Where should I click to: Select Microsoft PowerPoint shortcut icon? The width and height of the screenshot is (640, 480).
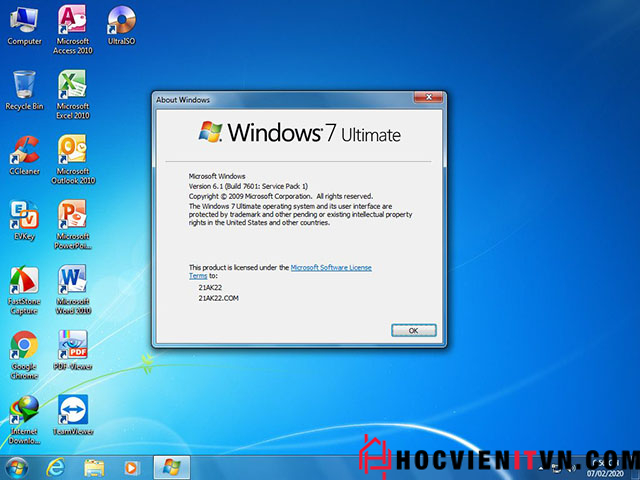point(73,224)
